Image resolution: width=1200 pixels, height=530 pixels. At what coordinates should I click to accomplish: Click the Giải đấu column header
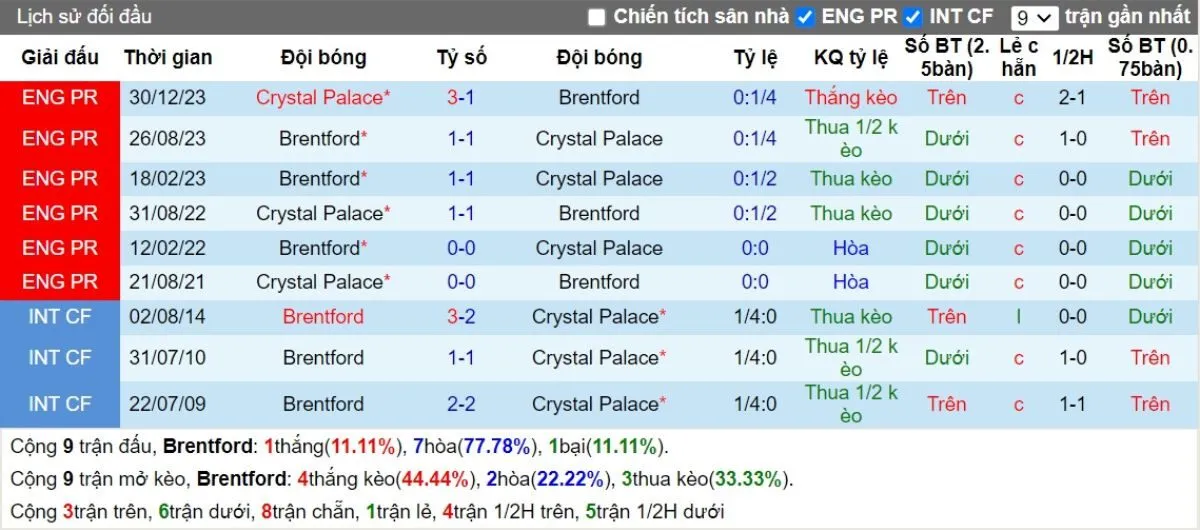60,58
